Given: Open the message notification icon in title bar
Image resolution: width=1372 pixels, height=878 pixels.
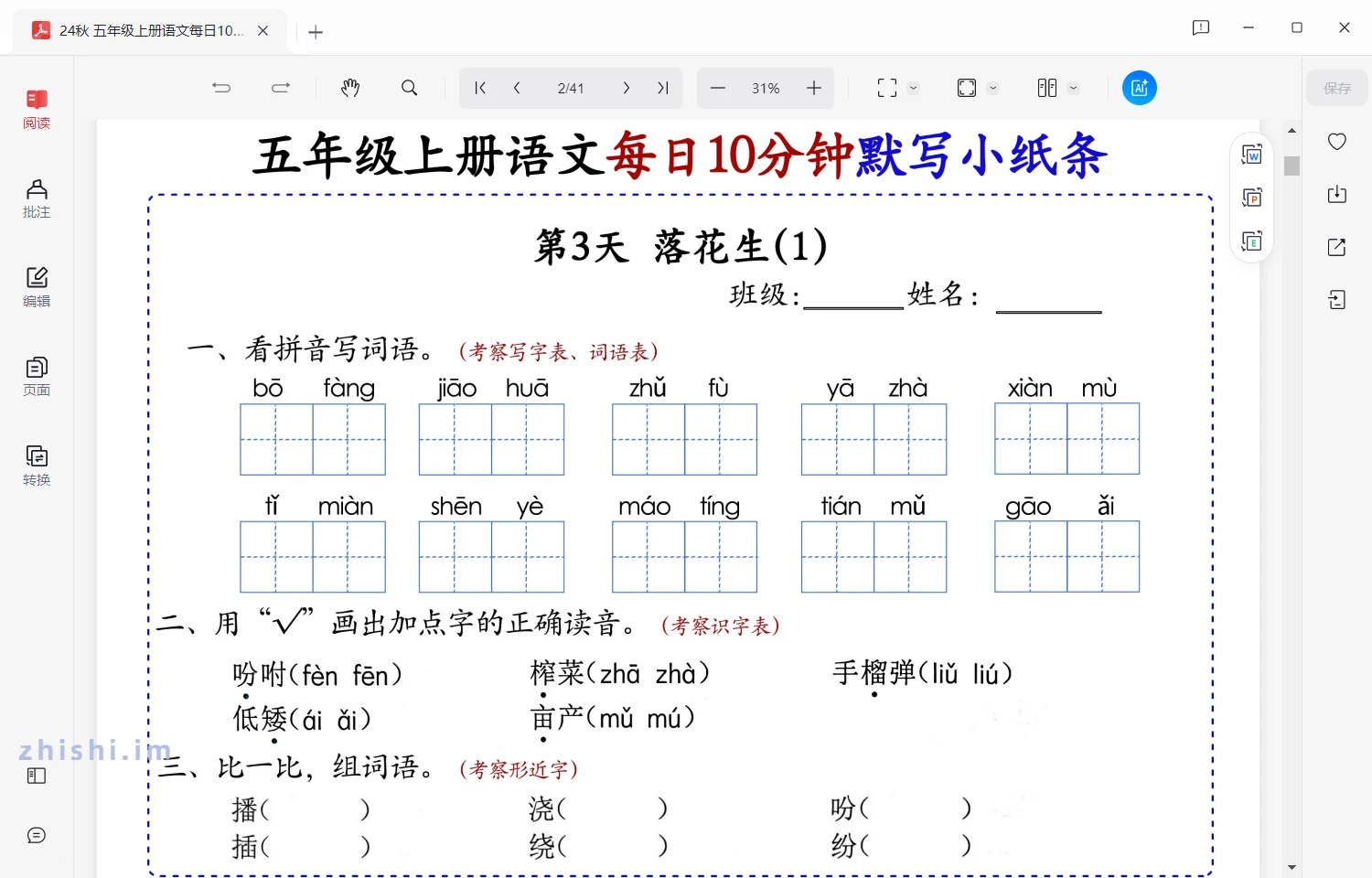Looking at the screenshot, I should point(1201,28).
